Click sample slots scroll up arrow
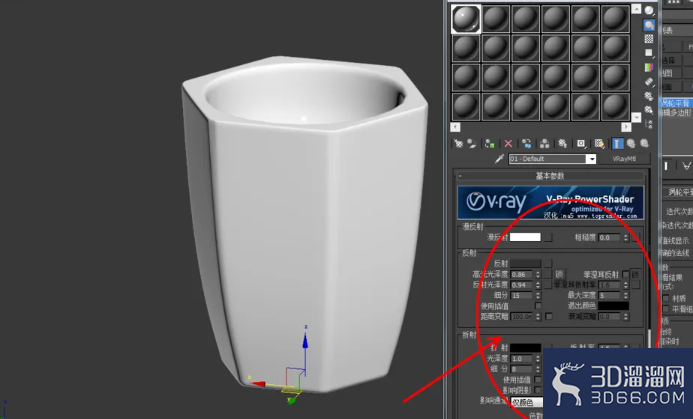Screen dimensions: 693x419 (636, 9)
